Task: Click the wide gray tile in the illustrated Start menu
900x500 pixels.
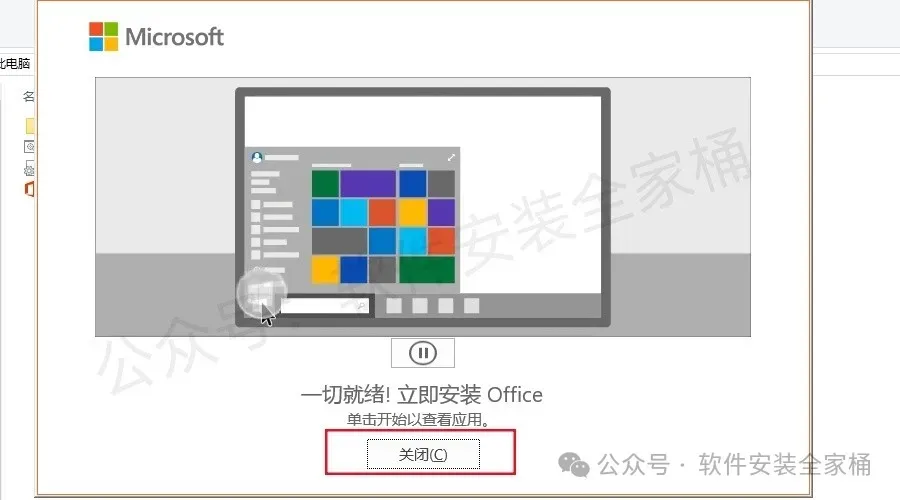Action: point(339,241)
